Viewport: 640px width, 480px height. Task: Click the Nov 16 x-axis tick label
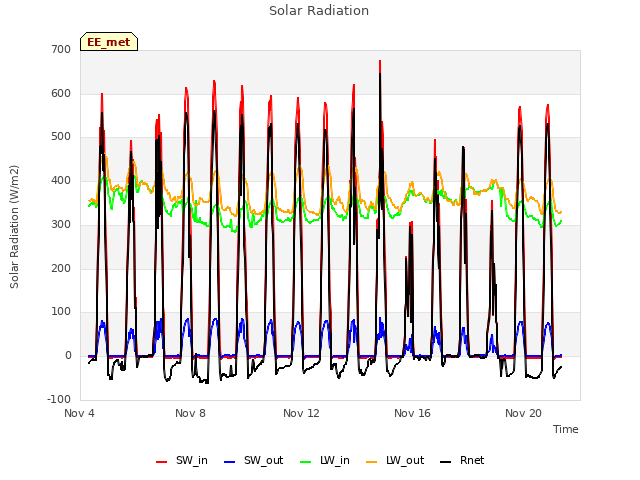412,413
